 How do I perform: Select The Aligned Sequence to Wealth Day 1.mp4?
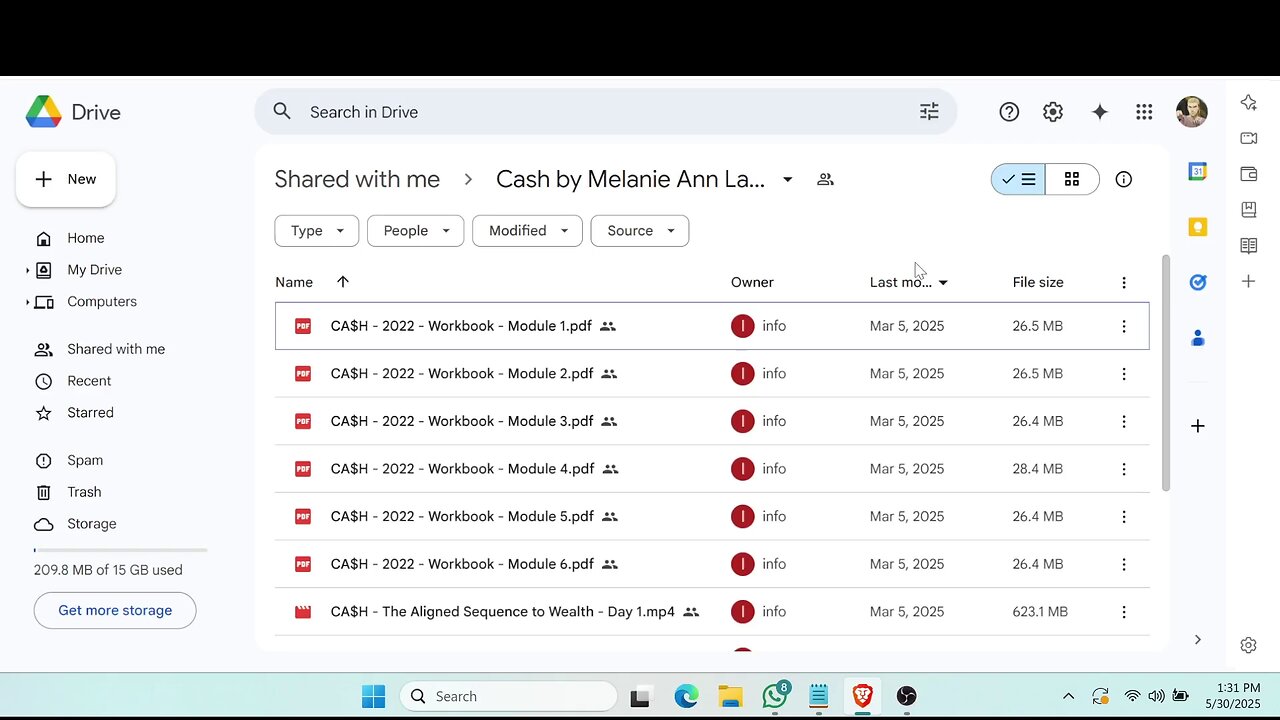coord(712,612)
